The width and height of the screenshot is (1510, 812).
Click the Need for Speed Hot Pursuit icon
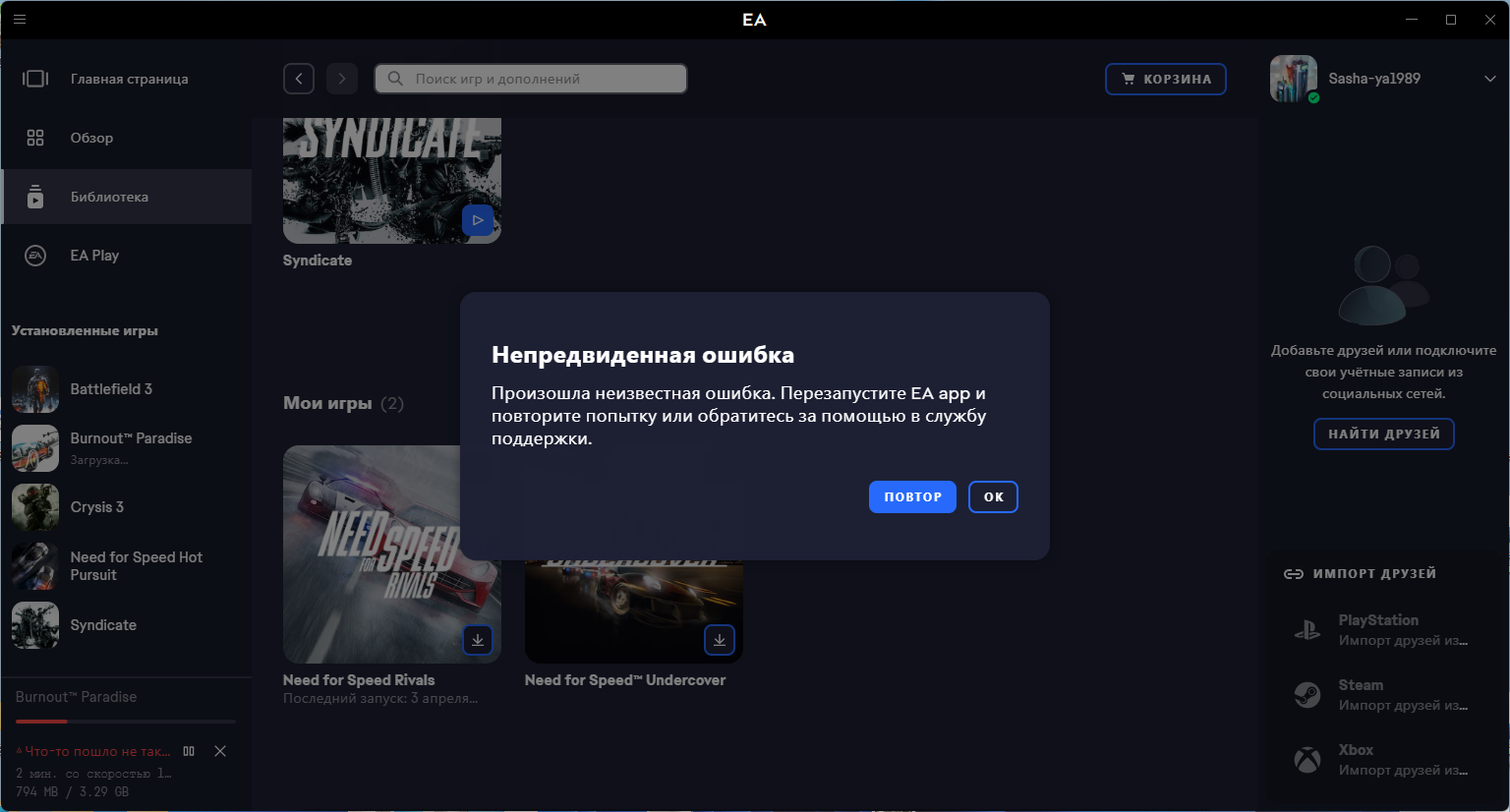pyautogui.click(x=35, y=566)
